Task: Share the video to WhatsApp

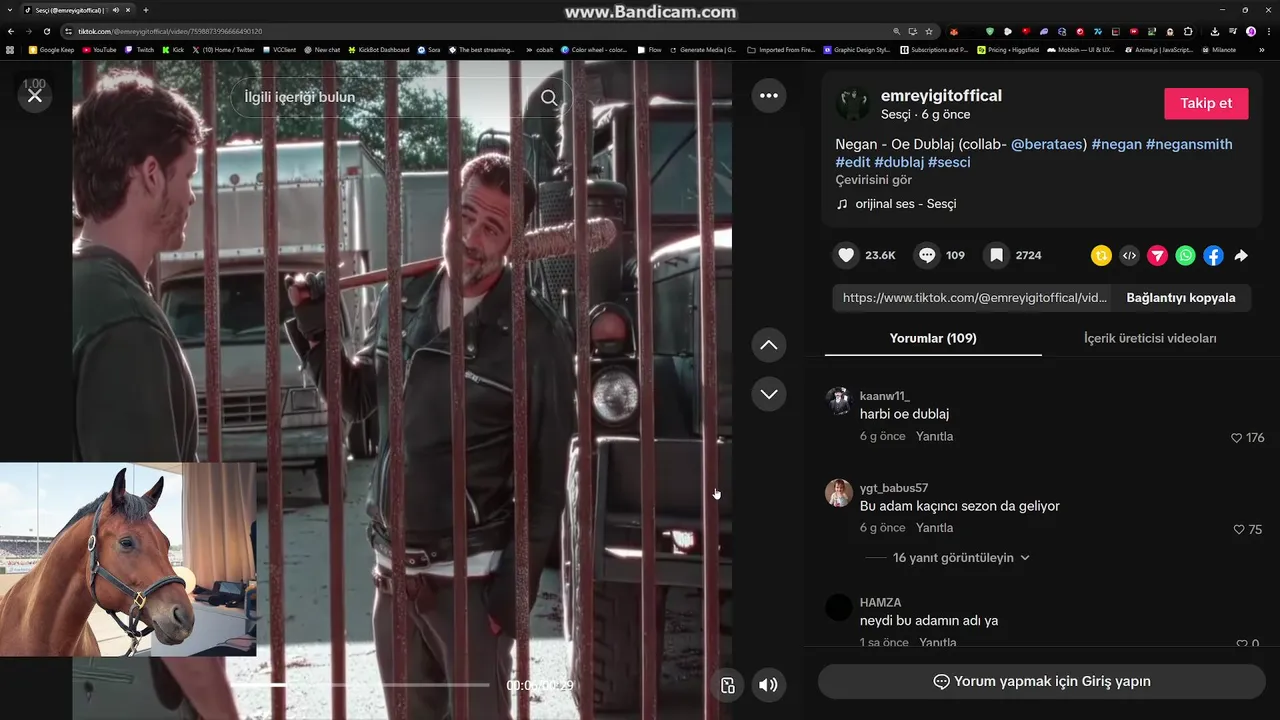Action: tap(1185, 256)
